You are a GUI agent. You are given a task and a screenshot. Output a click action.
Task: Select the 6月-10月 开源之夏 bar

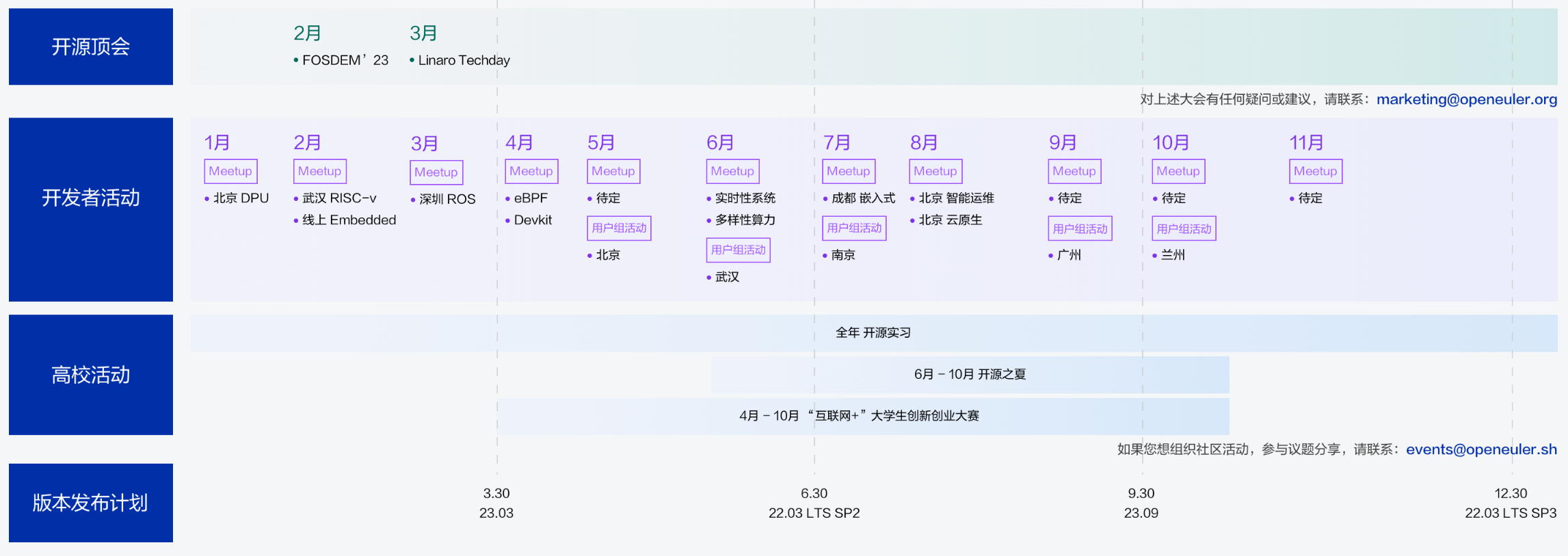pyautogui.click(x=970, y=374)
